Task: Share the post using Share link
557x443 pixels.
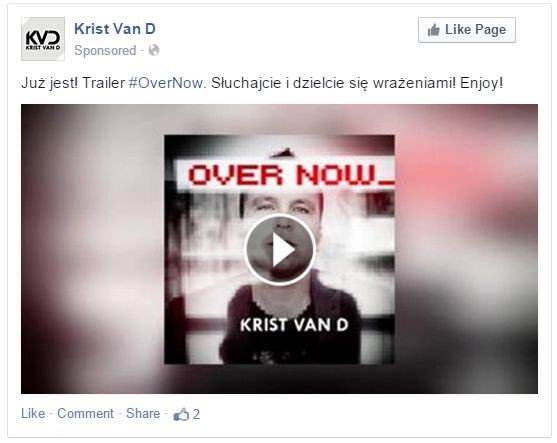Action: [143, 414]
